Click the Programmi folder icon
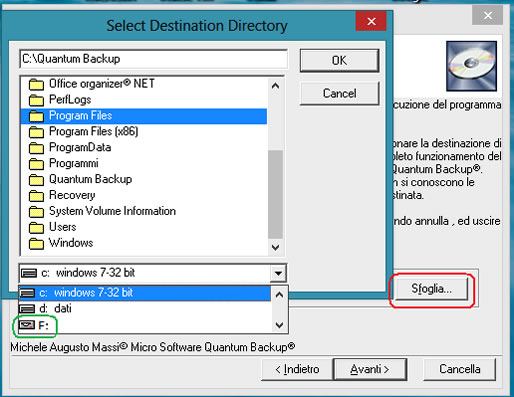The image size is (514, 397). point(36,164)
